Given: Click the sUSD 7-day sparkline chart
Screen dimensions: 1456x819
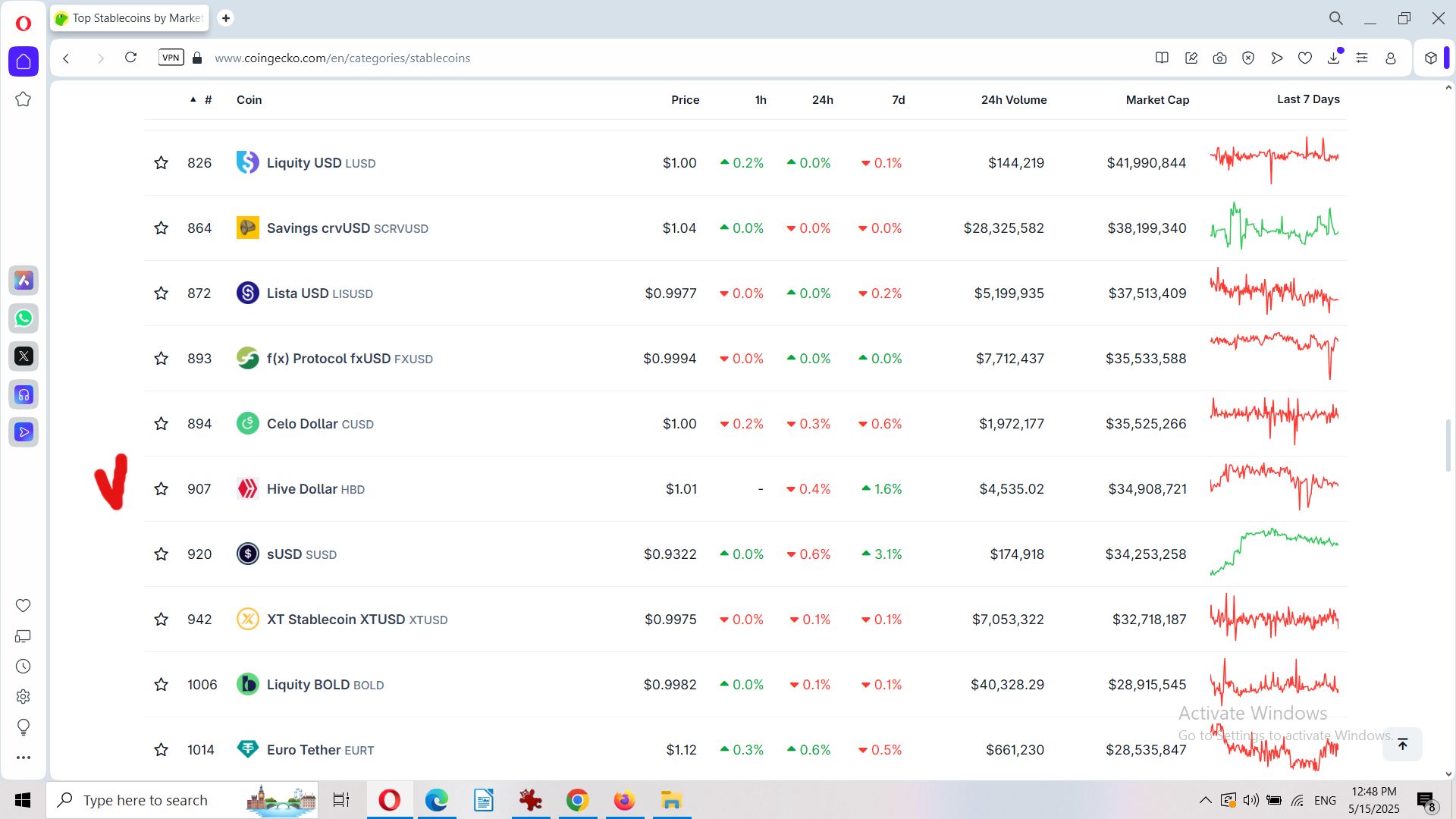Looking at the screenshot, I should (1274, 552).
